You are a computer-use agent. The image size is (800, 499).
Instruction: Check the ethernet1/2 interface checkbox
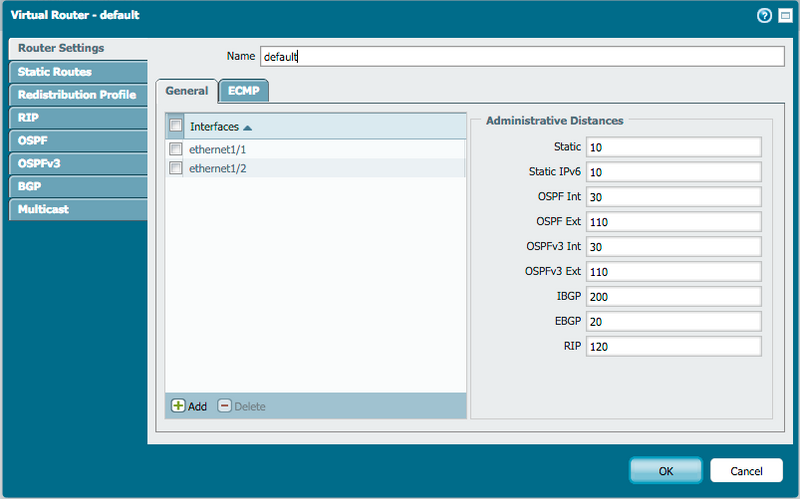click(x=176, y=168)
